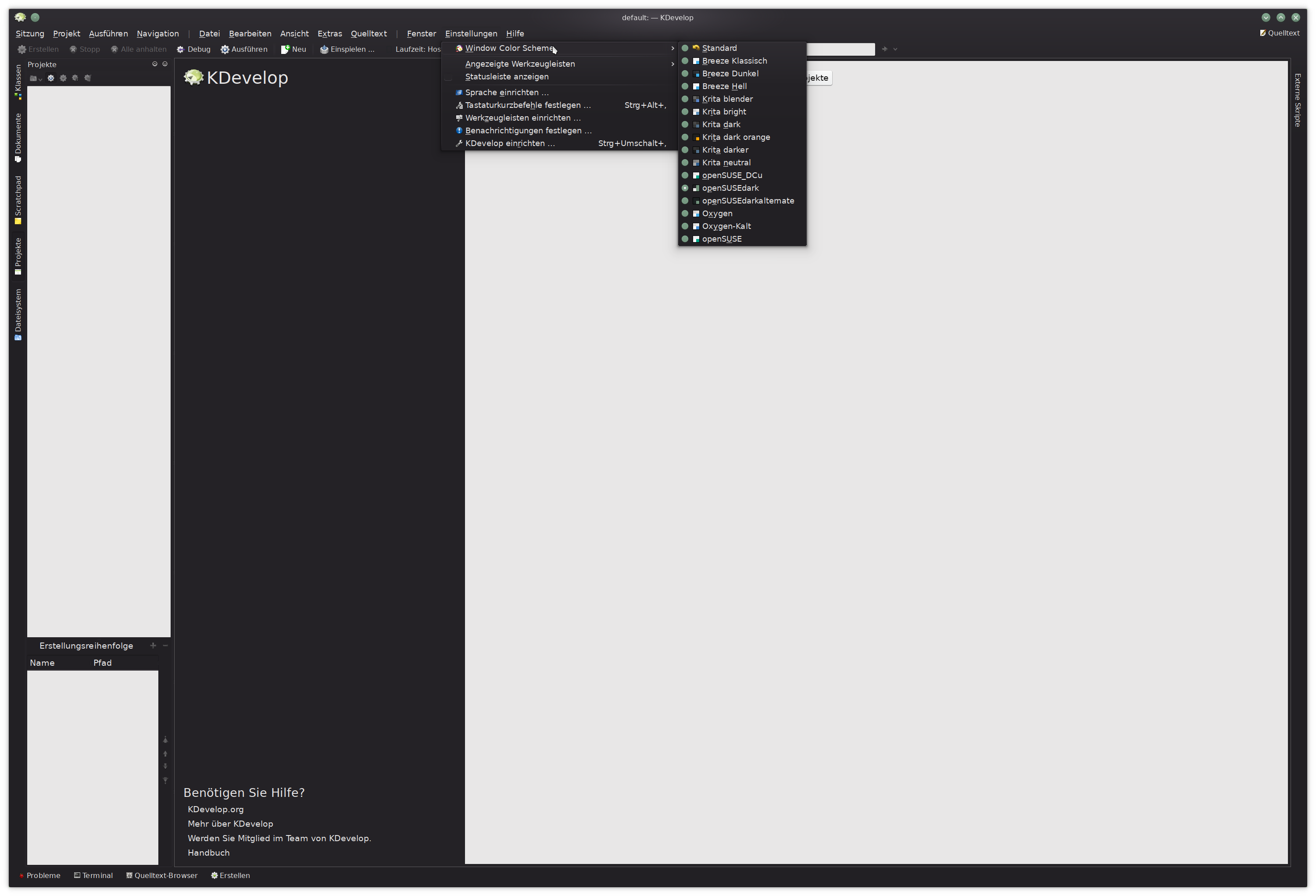The width and height of the screenshot is (1316, 896).
Task: Open the Terminal bottom panel
Action: point(93,876)
